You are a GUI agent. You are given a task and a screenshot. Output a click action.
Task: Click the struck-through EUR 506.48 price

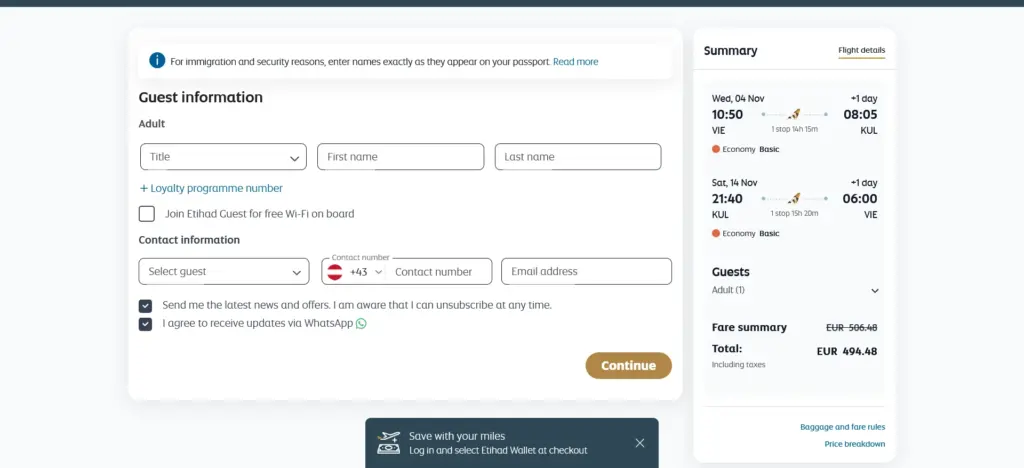coord(852,328)
